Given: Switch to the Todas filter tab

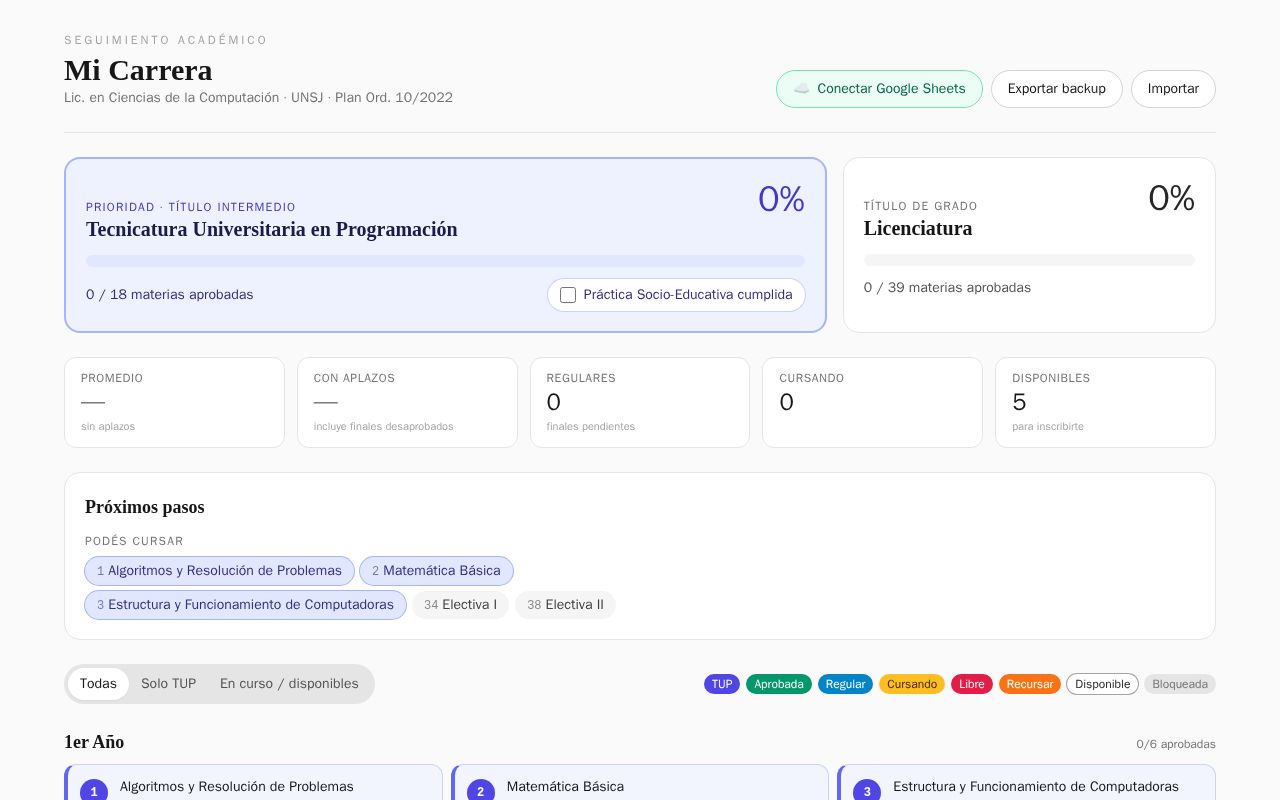Looking at the screenshot, I should tap(98, 684).
